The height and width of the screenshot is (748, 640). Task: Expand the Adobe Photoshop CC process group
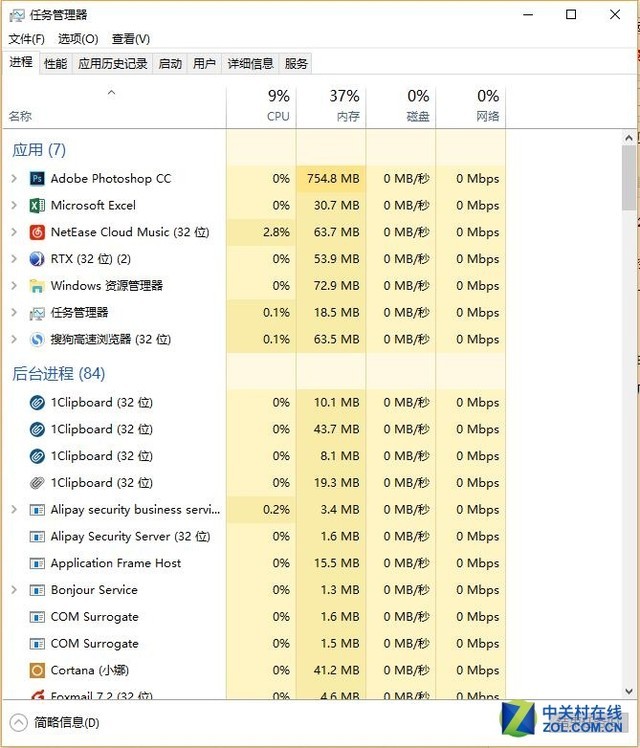pyautogui.click(x=14, y=179)
